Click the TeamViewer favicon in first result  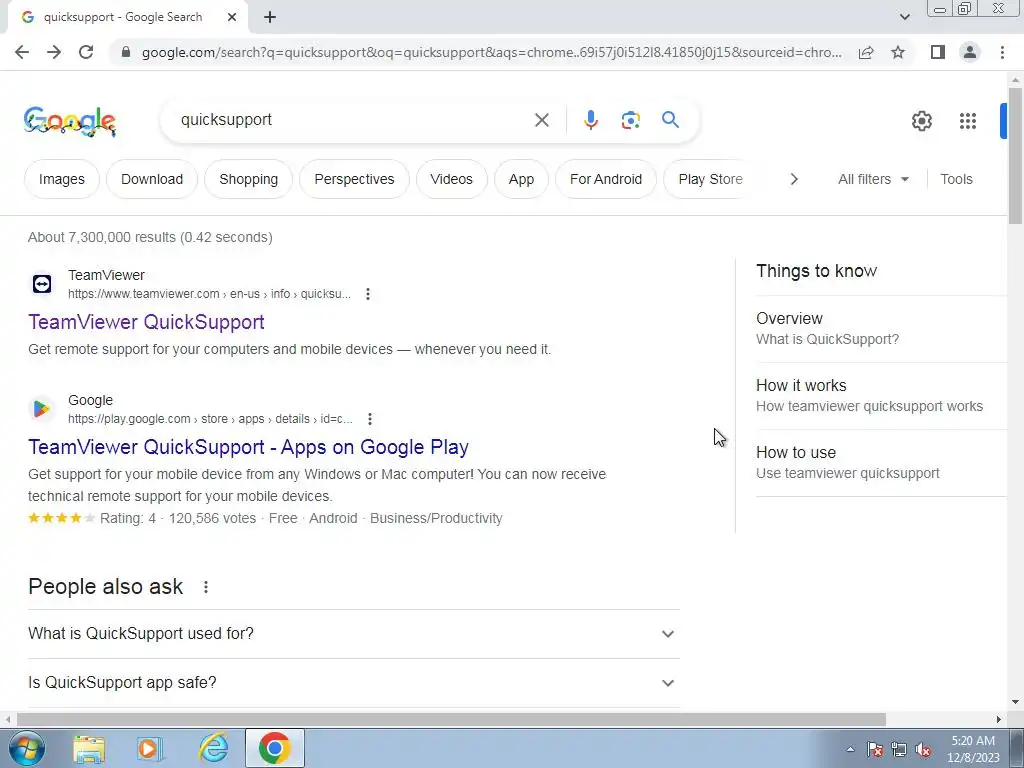click(42, 284)
